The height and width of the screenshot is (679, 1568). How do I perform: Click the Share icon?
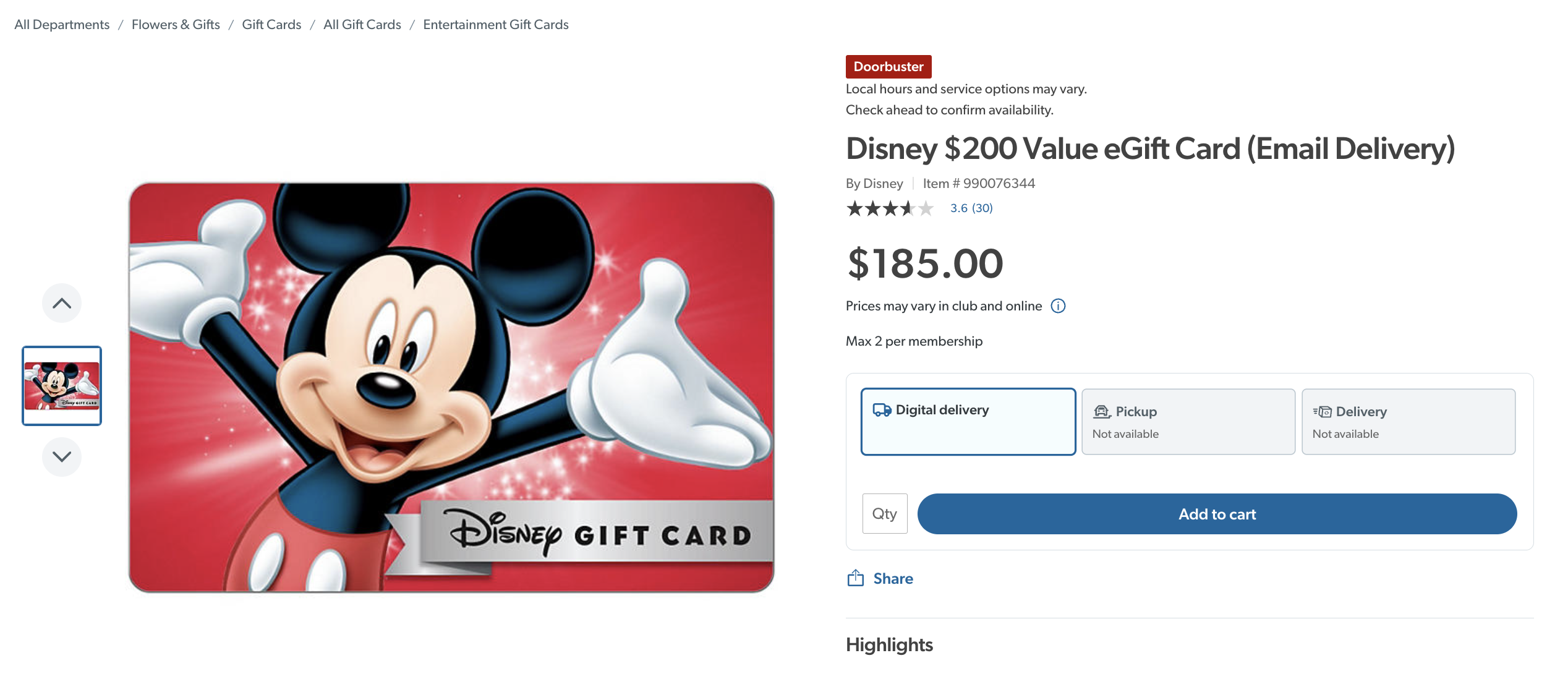(855, 578)
